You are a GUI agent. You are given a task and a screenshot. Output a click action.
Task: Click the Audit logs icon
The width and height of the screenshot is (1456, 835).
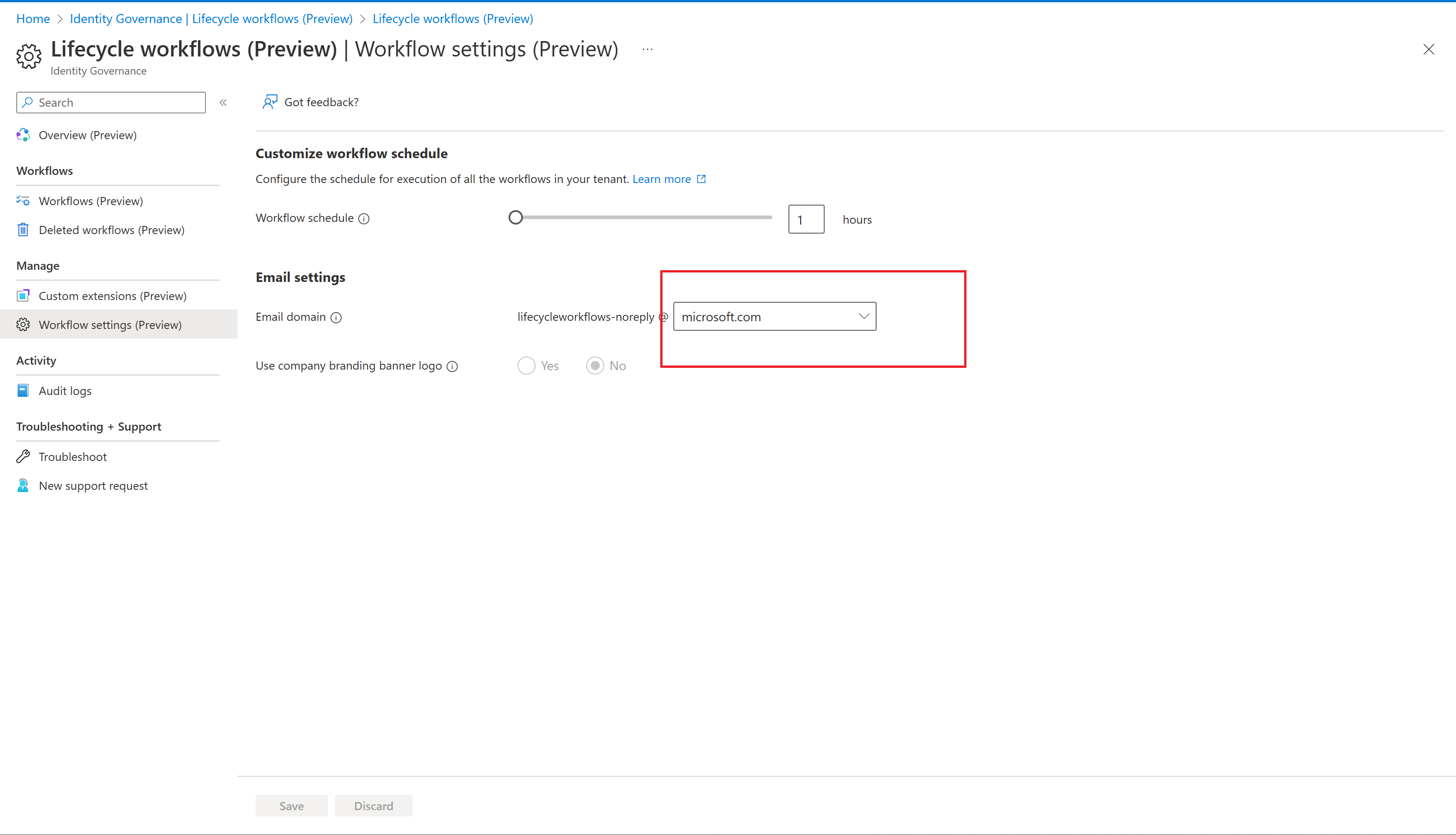click(24, 390)
